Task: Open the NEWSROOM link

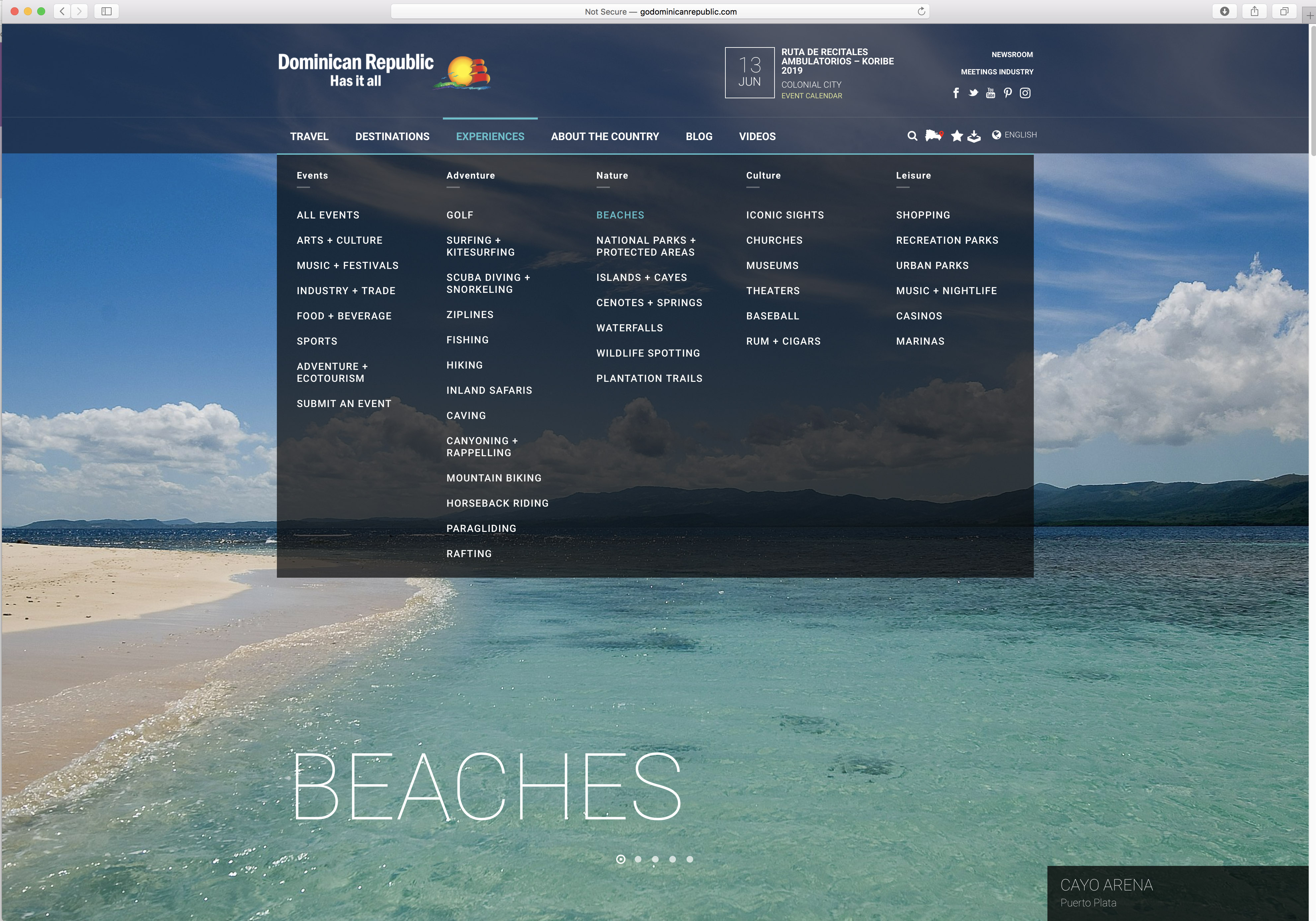Action: click(x=1012, y=54)
